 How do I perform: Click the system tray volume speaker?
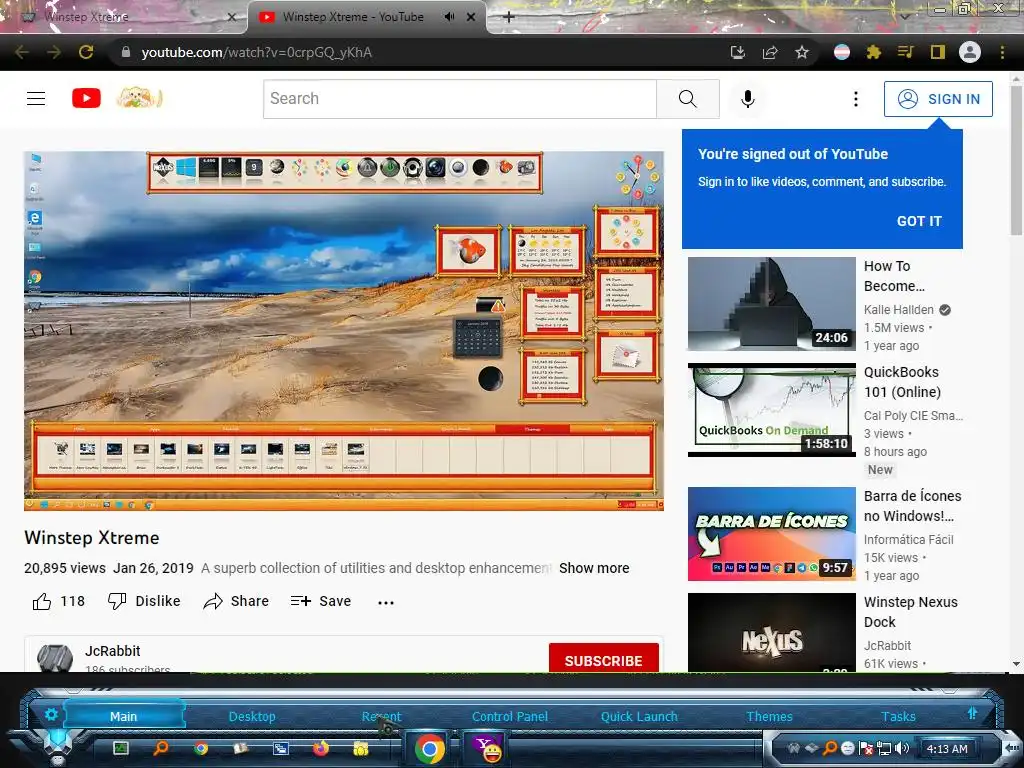click(x=903, y=748)
